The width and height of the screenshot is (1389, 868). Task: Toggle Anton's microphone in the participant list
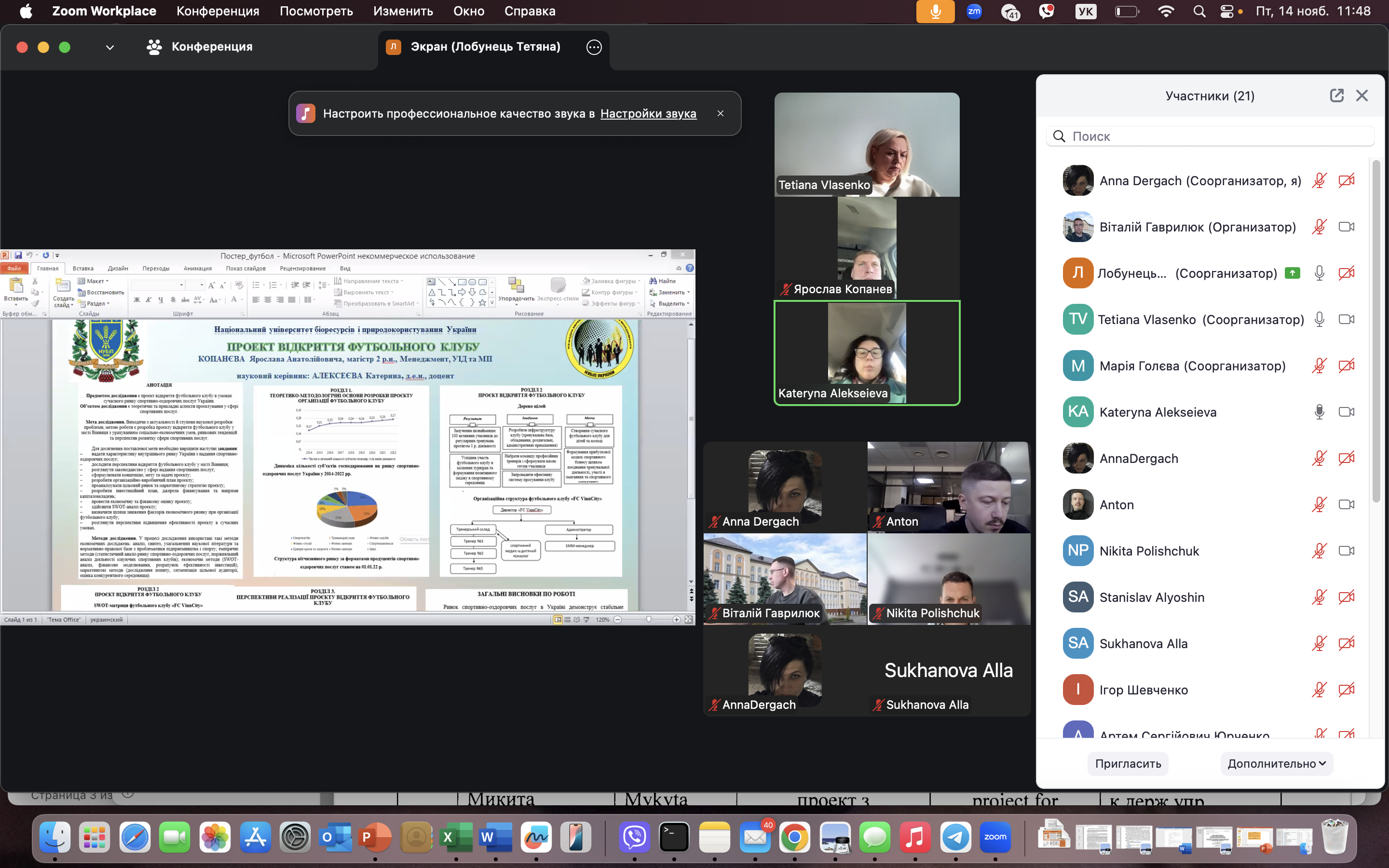[x=1319, y=504]
